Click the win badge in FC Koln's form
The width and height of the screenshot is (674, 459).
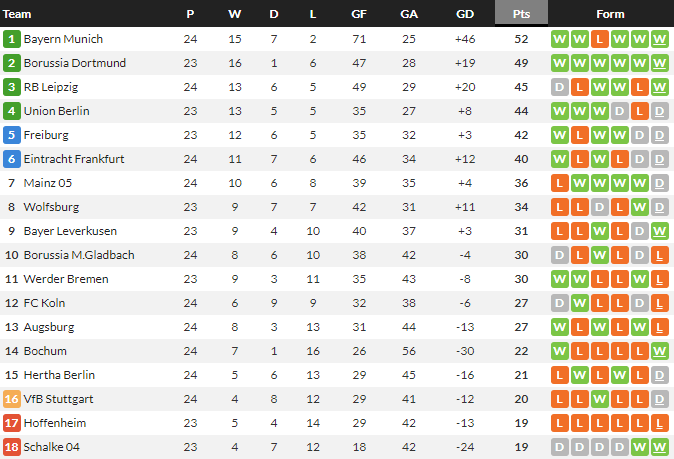(x=580, y=303)
